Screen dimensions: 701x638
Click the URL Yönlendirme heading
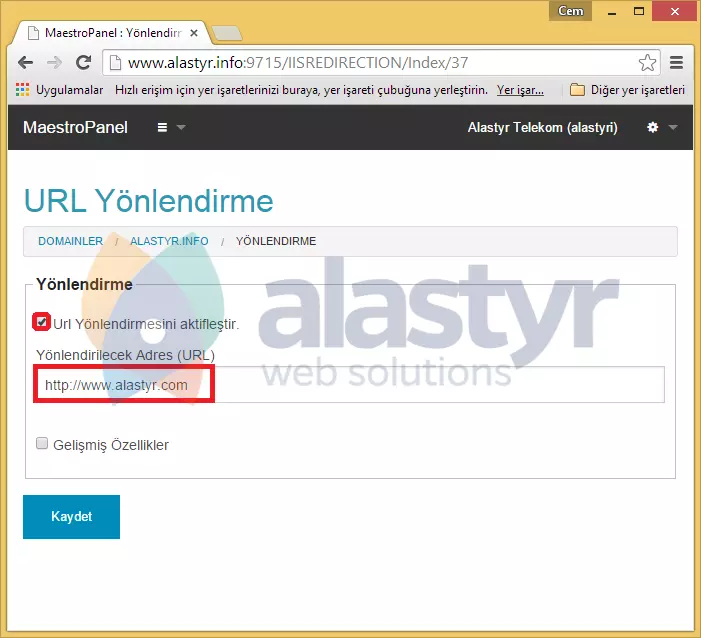point(148,201)
